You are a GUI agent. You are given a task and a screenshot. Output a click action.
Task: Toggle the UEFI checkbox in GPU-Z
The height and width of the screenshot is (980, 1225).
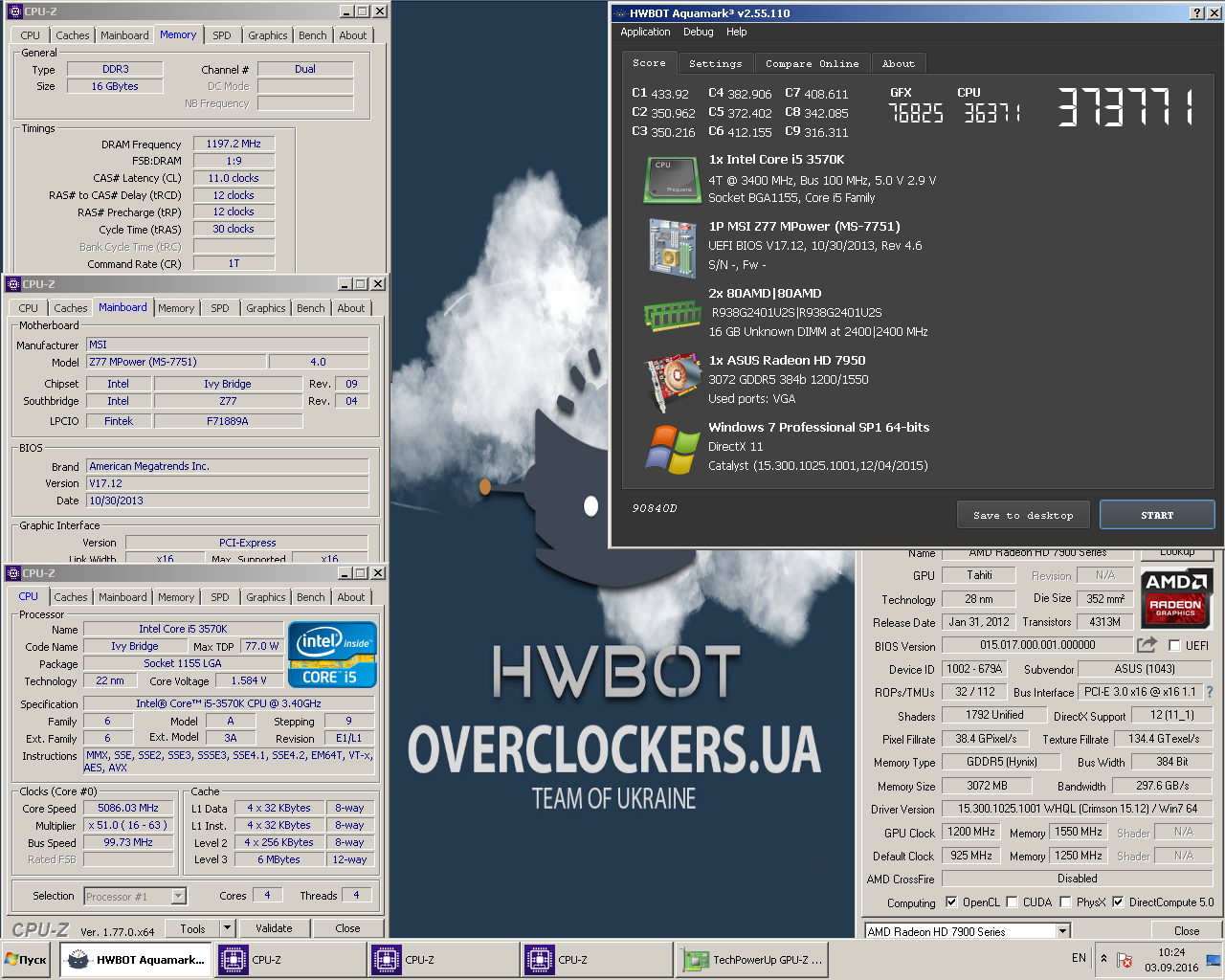(x=1174, y=646)
